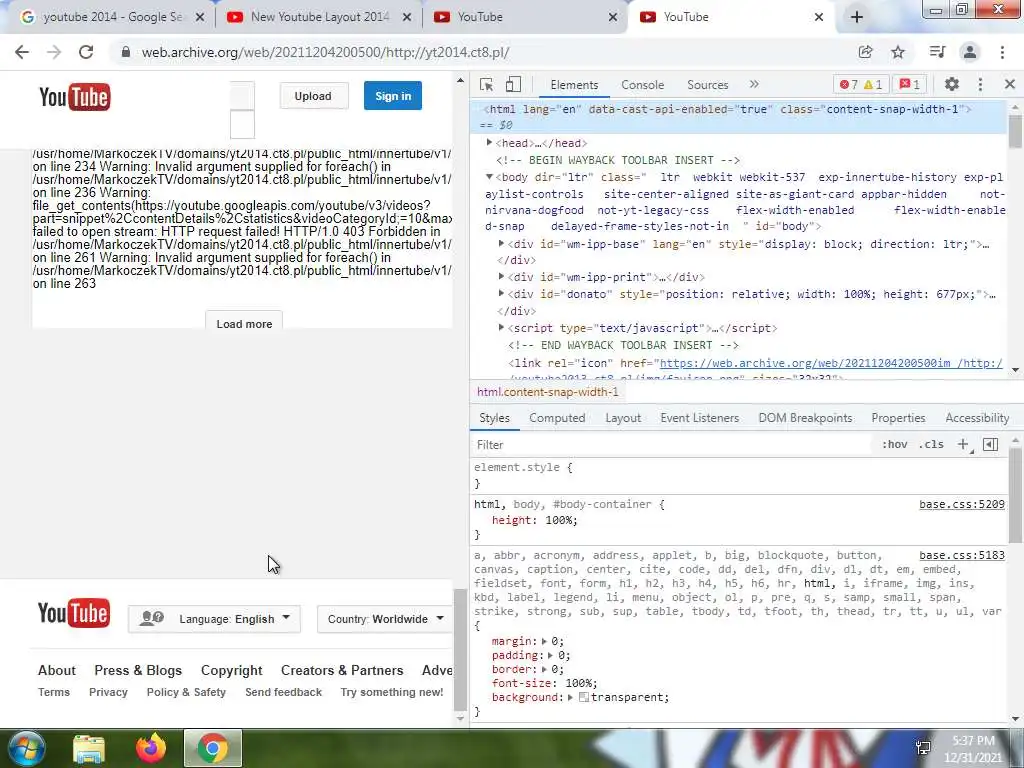Open the errors and warnings counter

tap(861, 84)
